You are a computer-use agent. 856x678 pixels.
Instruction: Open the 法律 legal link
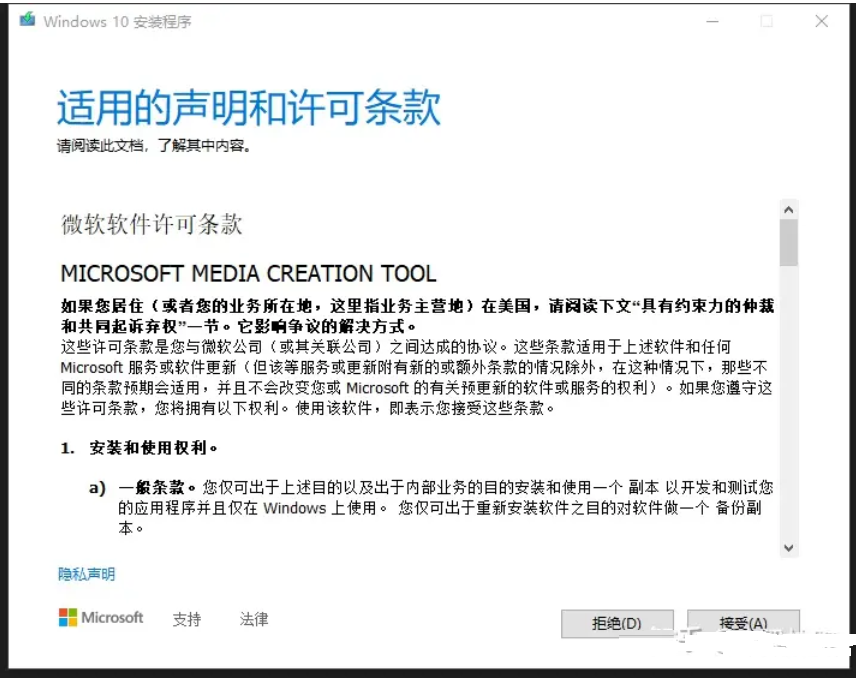(x=254, y=619)
